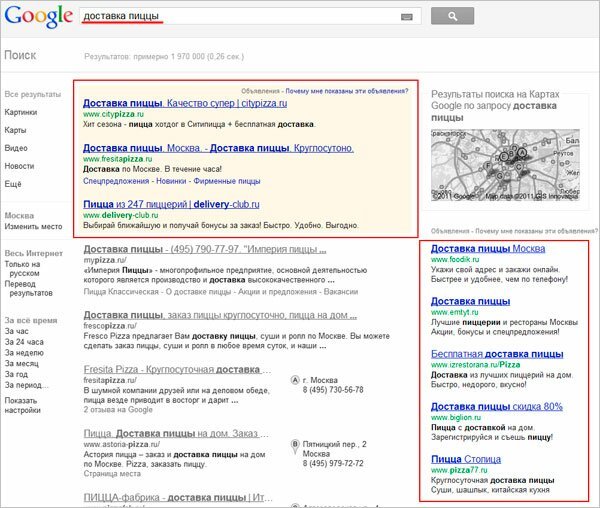Open Новинки sitelink
Viewport: 600px width, 508px height.
coord(171,181)
